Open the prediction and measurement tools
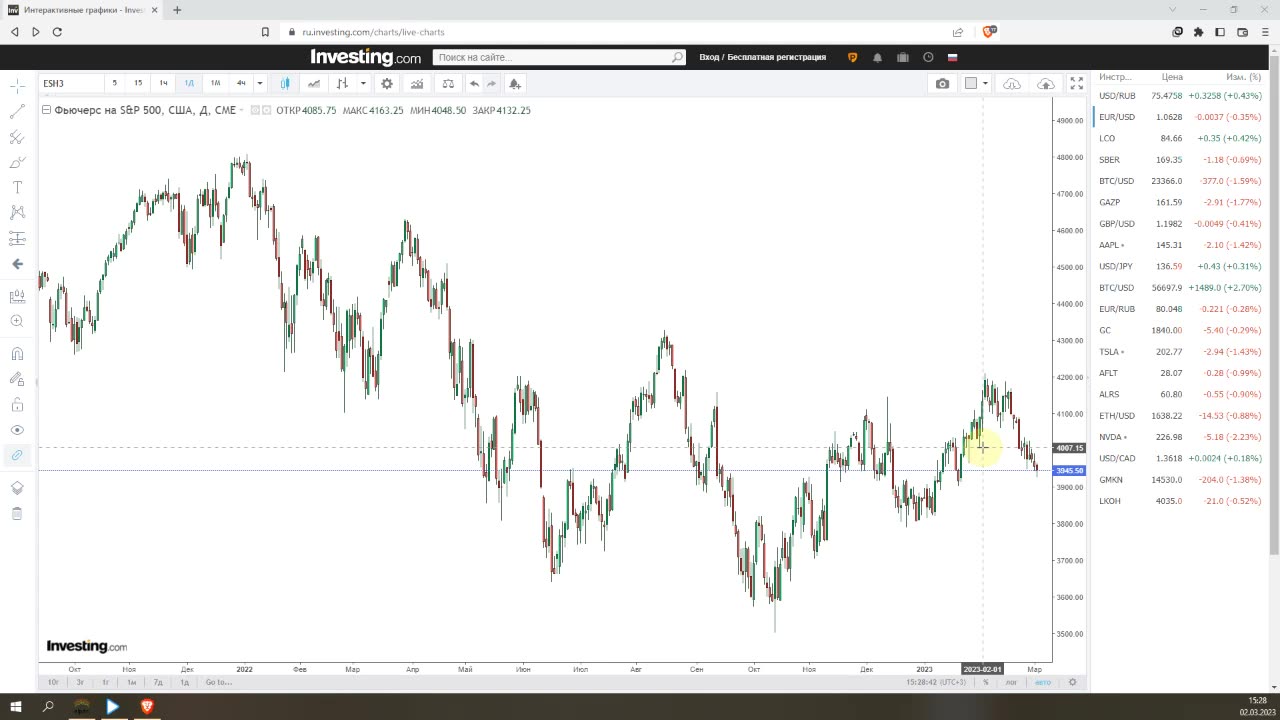Screen dimensions: 1280x720 point(17,238)
